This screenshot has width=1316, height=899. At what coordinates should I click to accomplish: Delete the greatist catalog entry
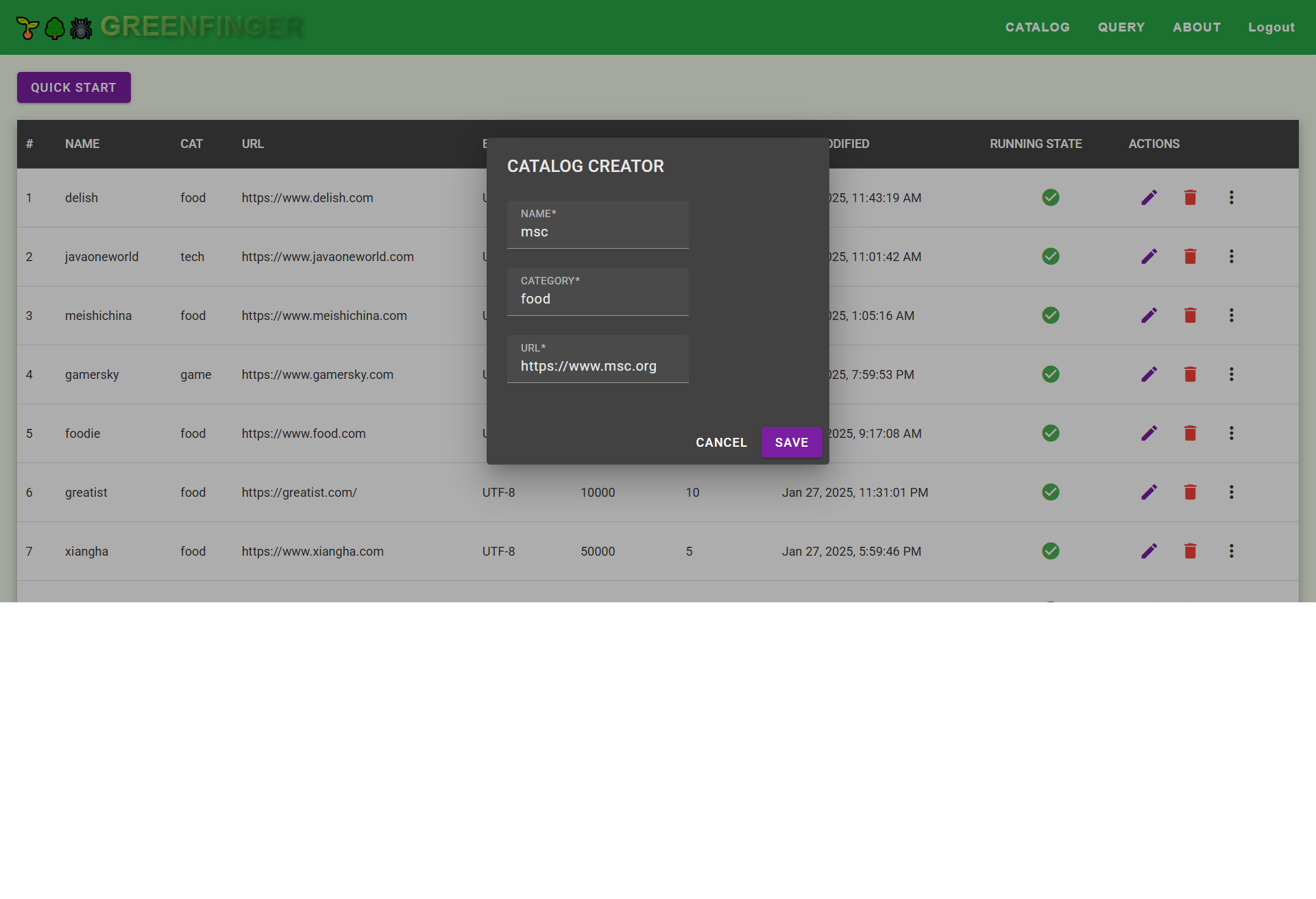pyautogui.click(x=1191, y=492)
